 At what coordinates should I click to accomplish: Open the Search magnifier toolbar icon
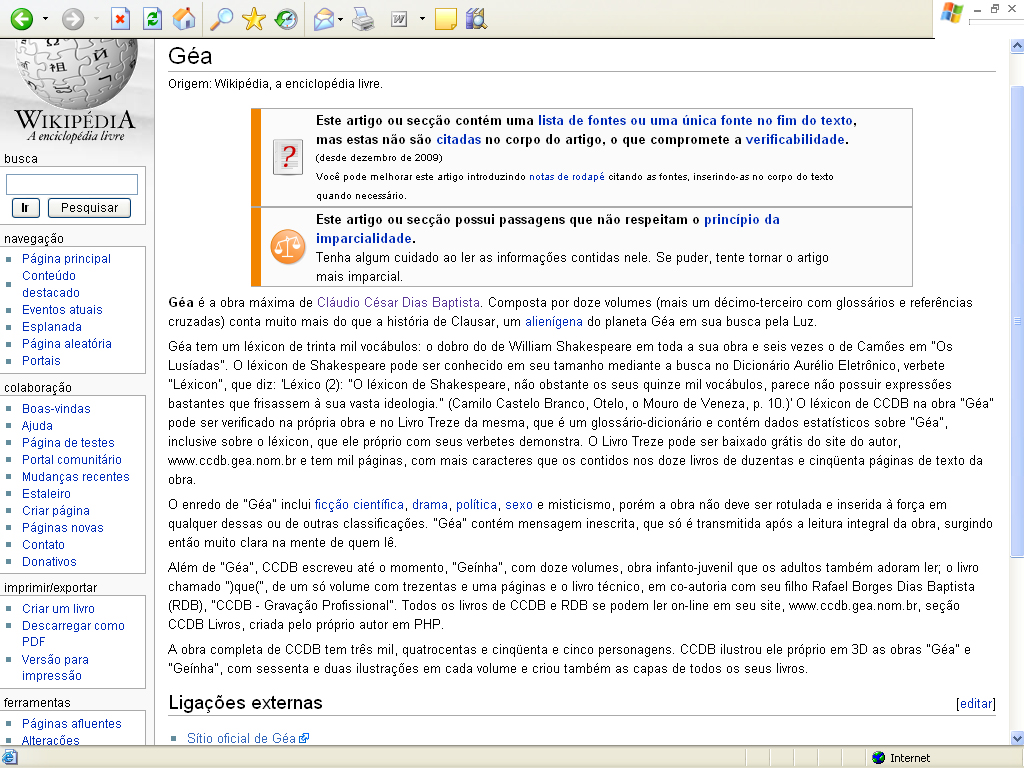pyautogui.click(x=221, y=19)
